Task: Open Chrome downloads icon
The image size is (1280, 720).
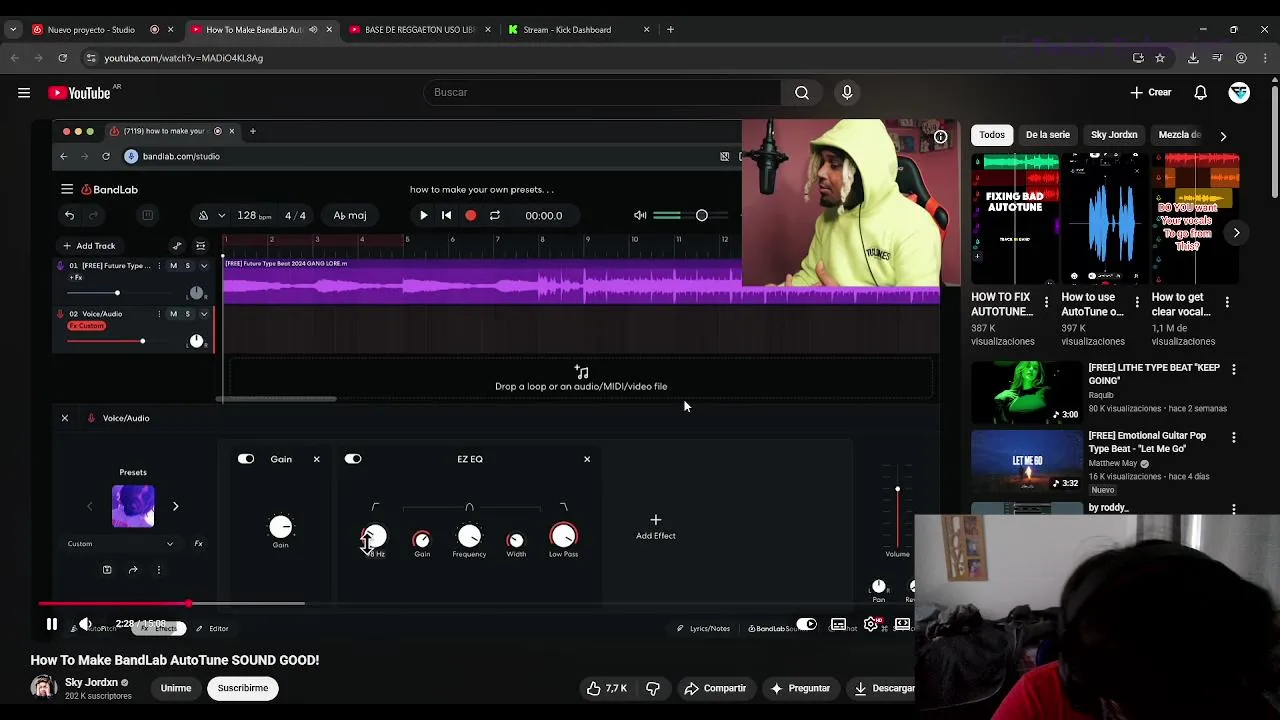Action: tap(1193, 58)
